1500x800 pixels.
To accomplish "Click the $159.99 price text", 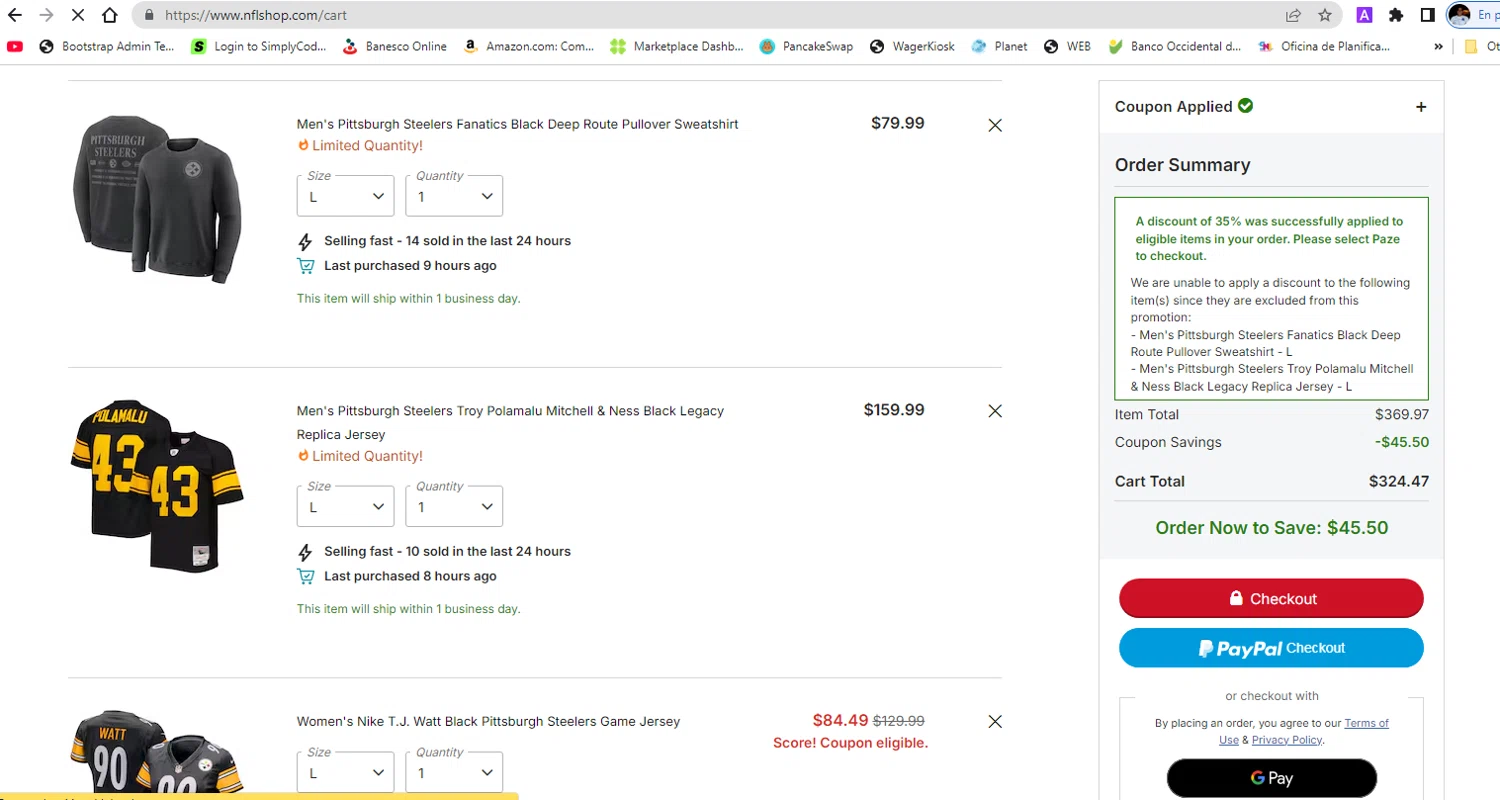I will (894, 410).
